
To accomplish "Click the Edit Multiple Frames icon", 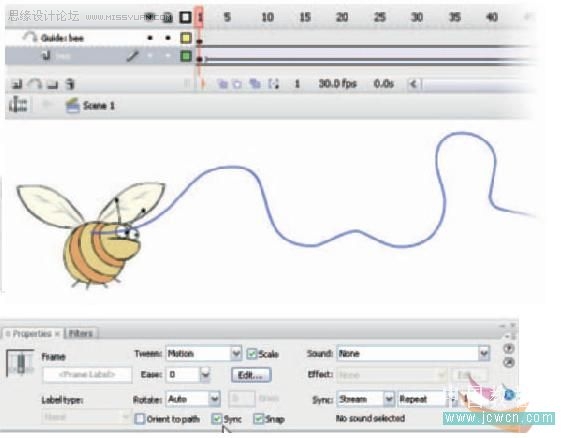I will [x=255, y=84].
